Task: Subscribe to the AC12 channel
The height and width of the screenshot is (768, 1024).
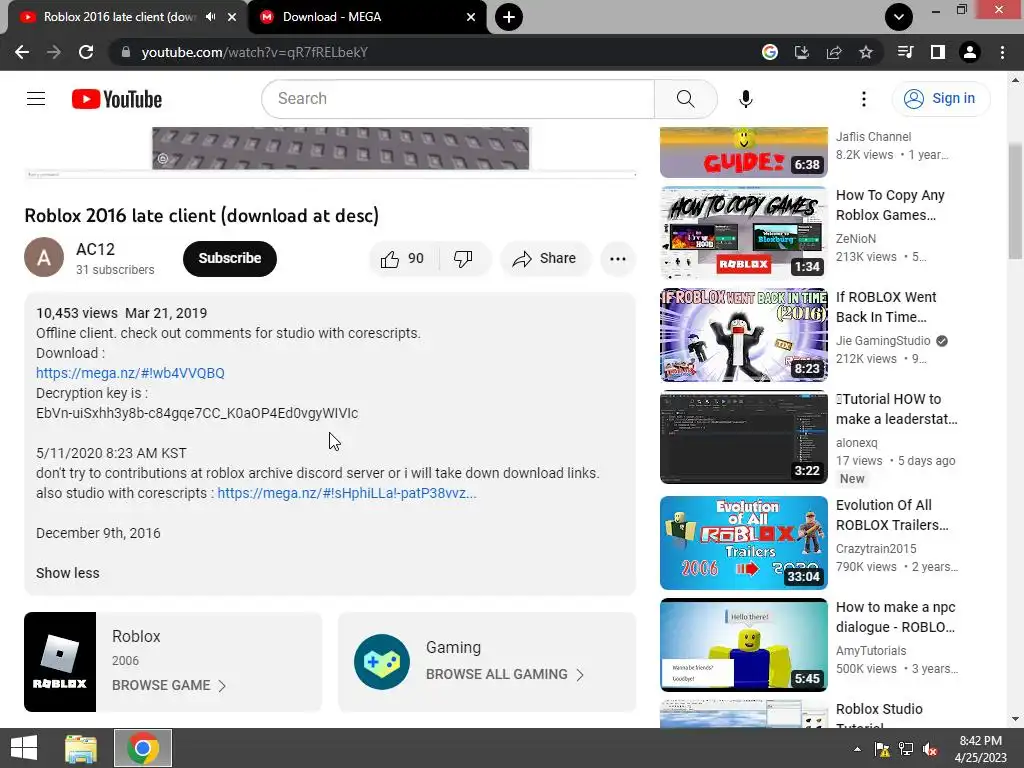Action: (230, 259)
